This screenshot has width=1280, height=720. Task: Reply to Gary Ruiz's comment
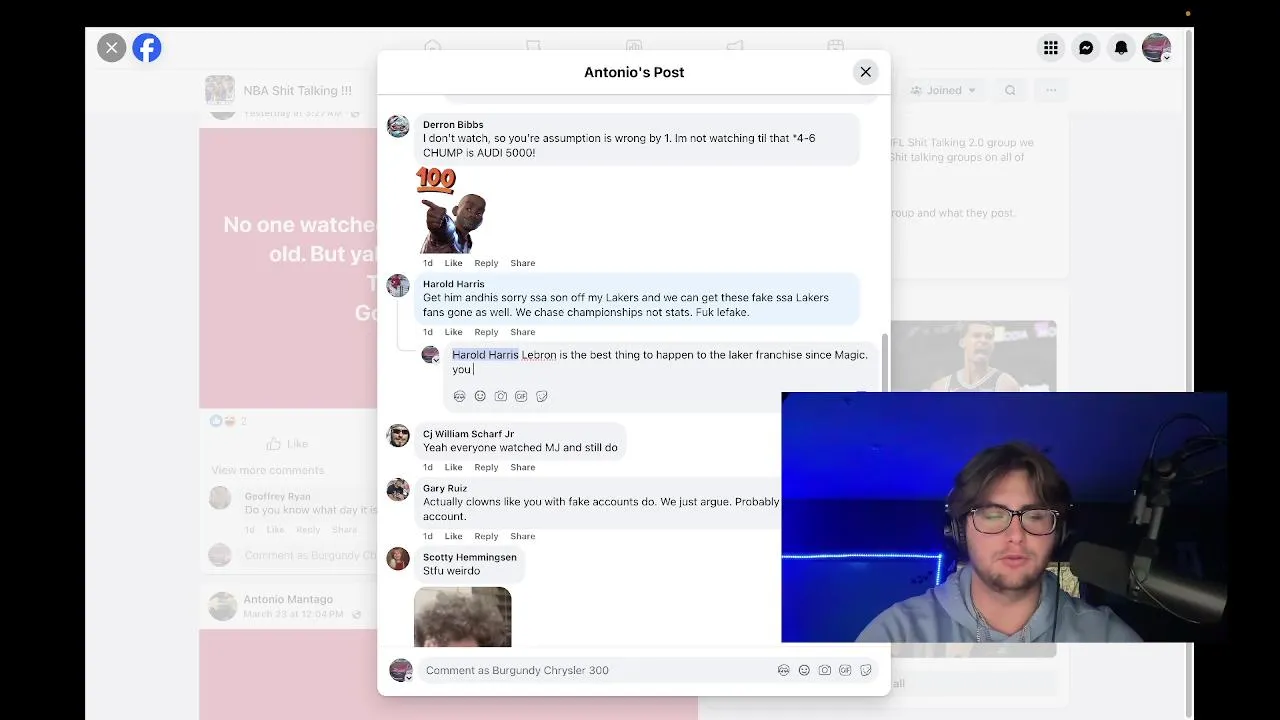tap(486, 536)
